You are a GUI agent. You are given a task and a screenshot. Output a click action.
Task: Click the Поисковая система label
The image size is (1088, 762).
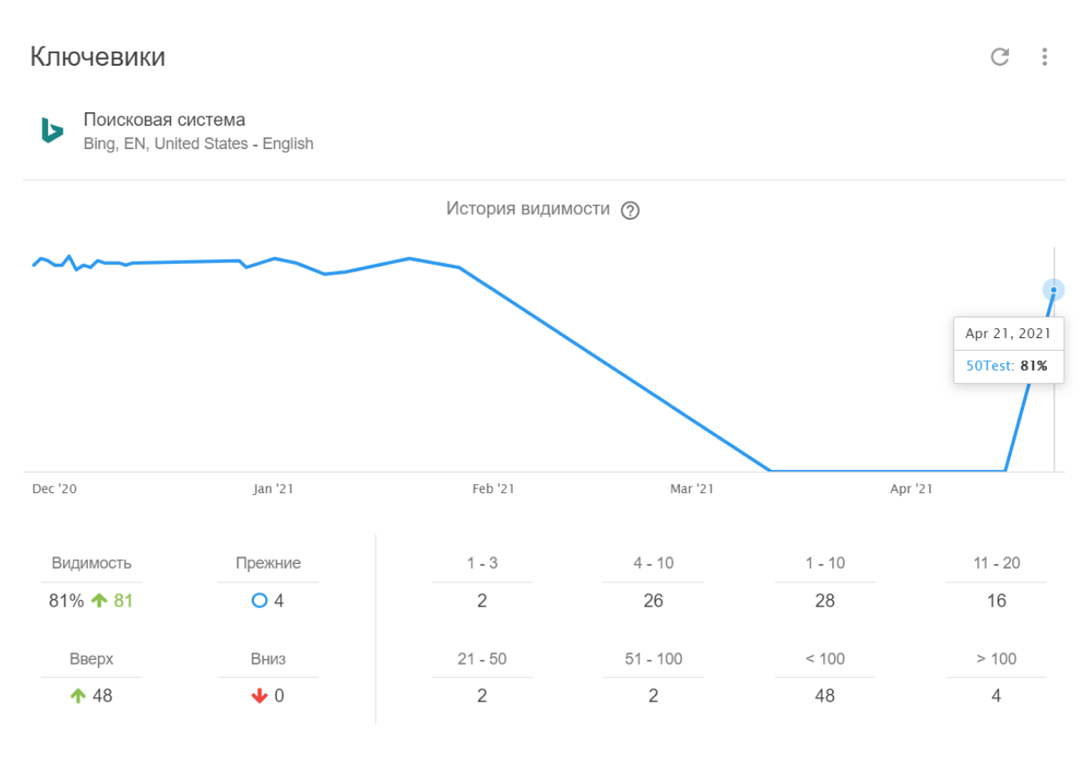click(x=164, y=120)
